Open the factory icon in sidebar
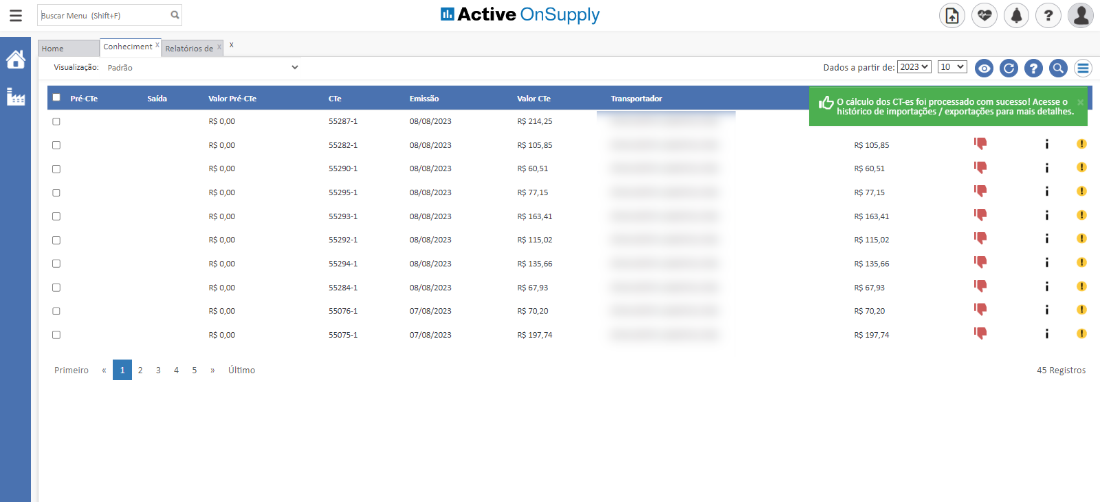Image resolution: width=1100 pixels, height=502 pixels. (x=15, y=97)
